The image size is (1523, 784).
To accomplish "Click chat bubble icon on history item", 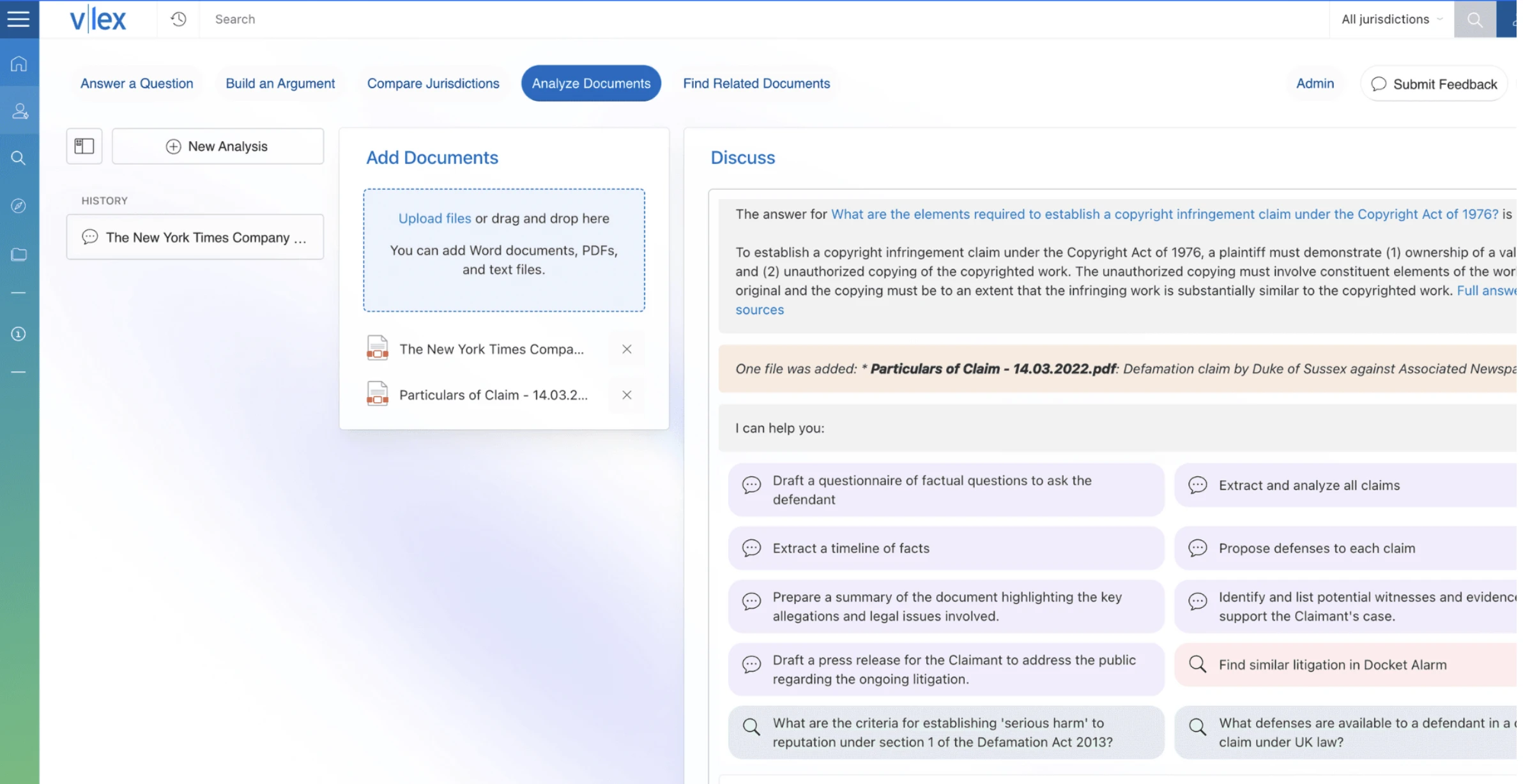I will pos(89,237).
